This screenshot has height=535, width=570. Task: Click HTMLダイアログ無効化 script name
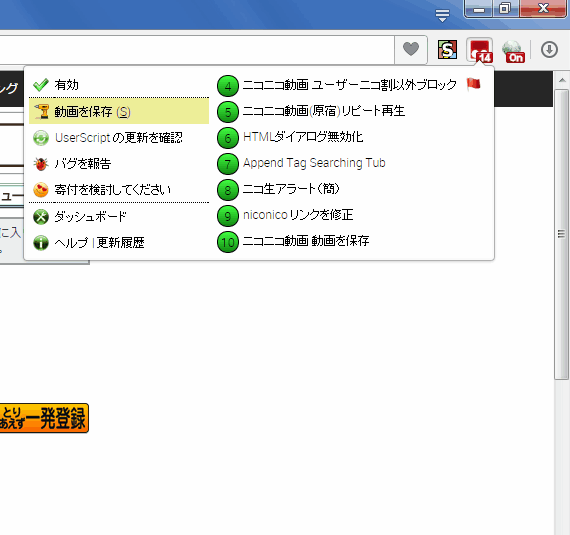pos(303,137)
